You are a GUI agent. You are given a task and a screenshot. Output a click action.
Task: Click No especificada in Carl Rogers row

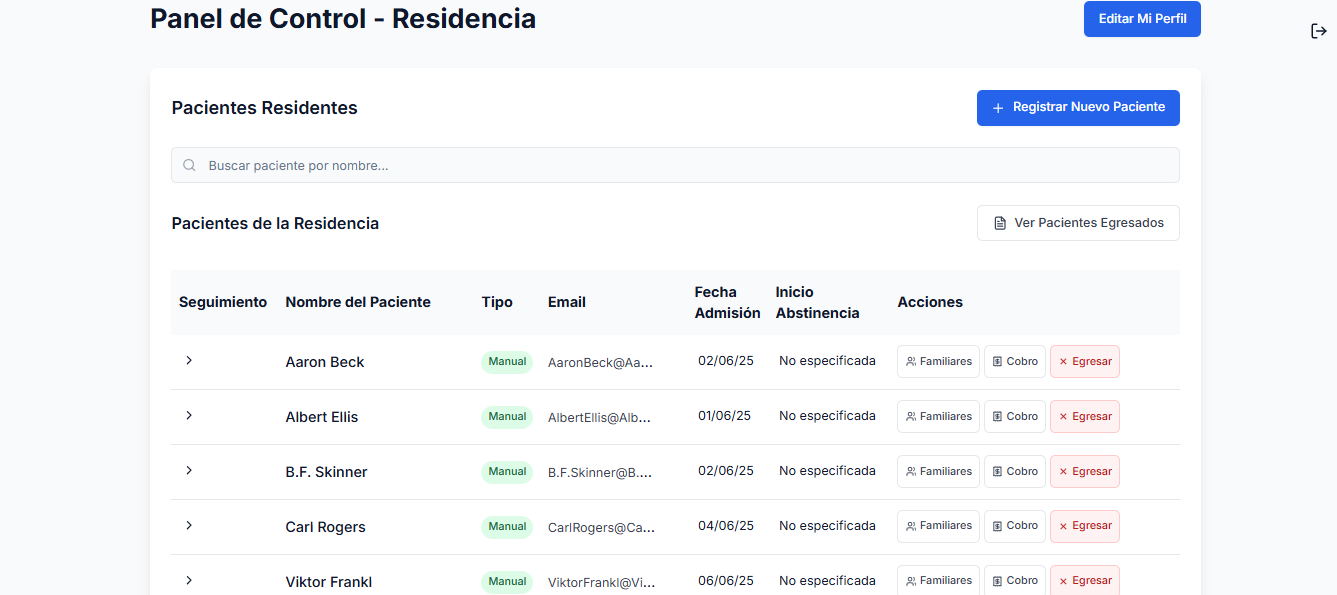[827, 526]
